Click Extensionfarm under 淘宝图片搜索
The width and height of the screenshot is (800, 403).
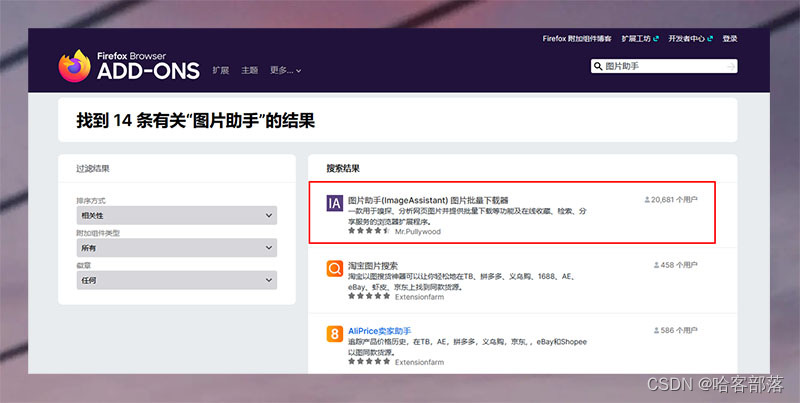click(x=419, y=297)
